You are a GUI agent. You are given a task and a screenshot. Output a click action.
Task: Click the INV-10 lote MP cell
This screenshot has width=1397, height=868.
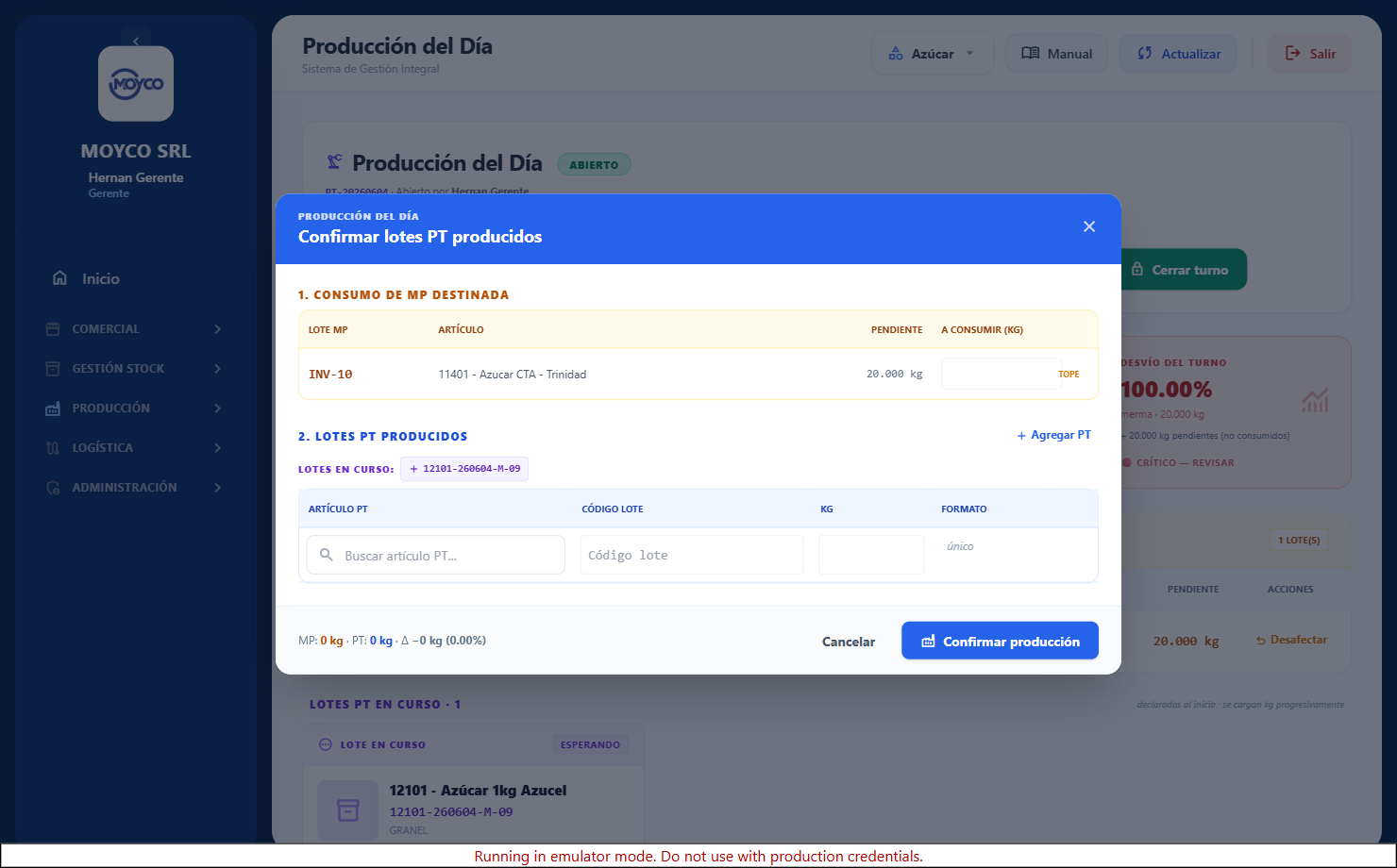330,375
